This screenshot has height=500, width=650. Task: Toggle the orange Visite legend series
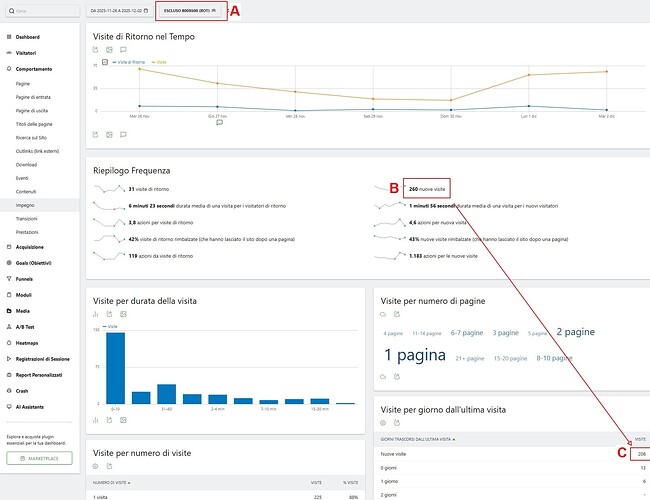[x=158, y=62]
